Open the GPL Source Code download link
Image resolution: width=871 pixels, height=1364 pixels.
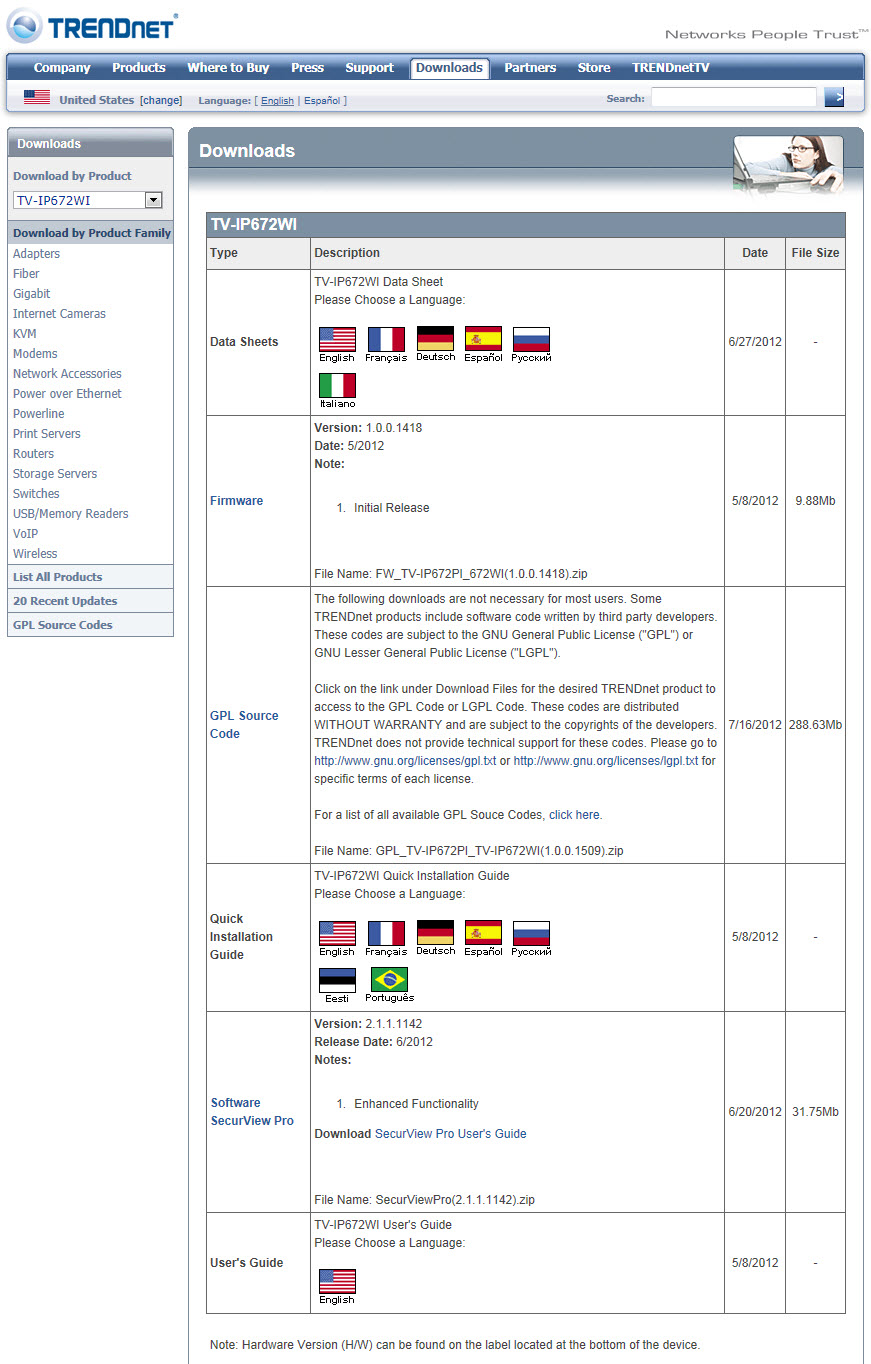pos(244,725)
